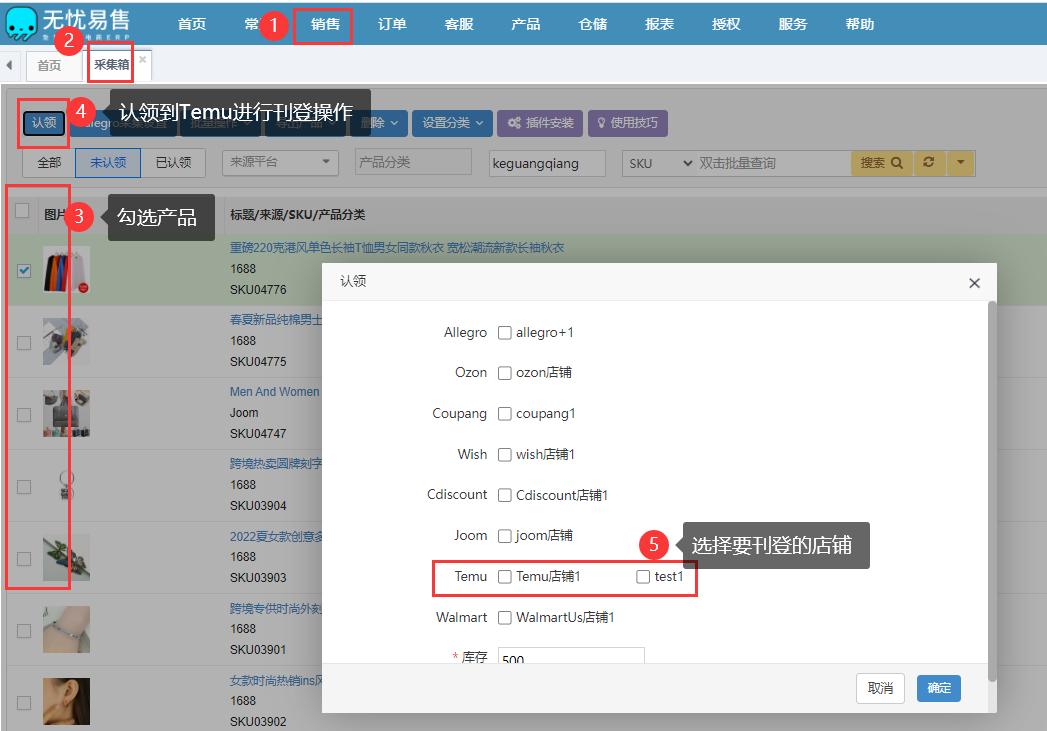
Task: Click the refresh icon beside the search button
Action: (929, 163)
